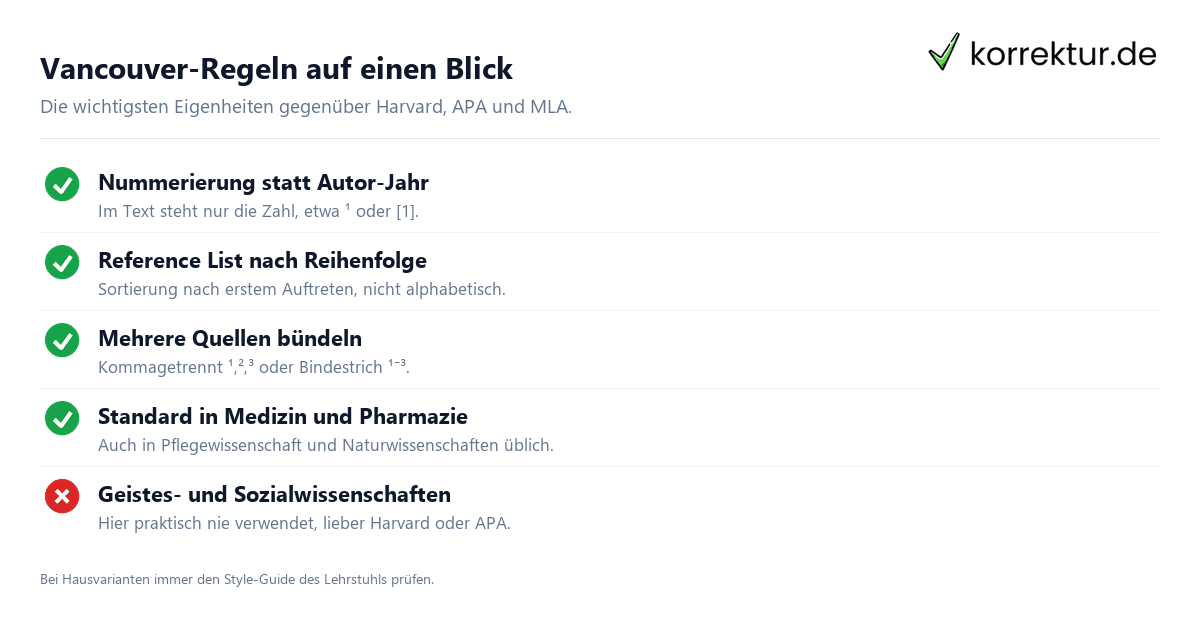Select the Geistes- und Sozialwissenschaften title
Viewport: 1200px width, 630px height.
pos(274,495)
